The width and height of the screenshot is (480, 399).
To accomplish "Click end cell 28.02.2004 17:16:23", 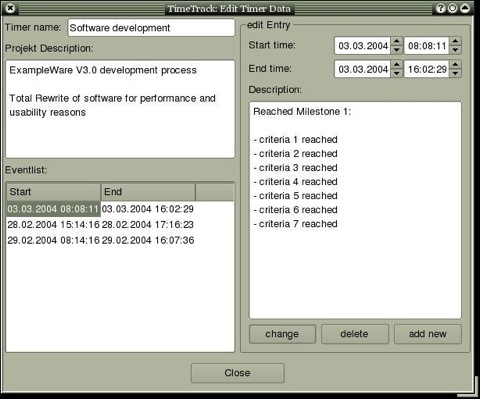I will 148,225.
